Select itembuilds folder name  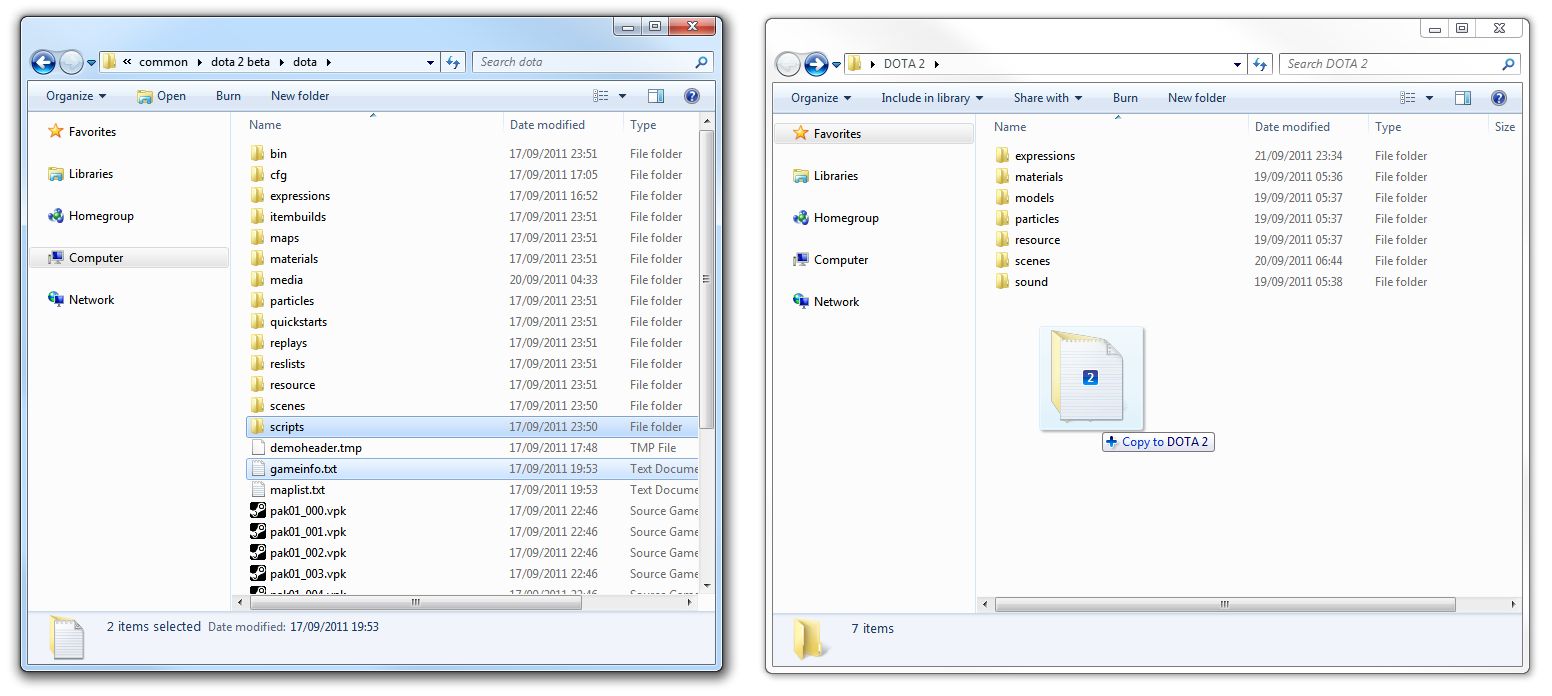tap(298, 217)
